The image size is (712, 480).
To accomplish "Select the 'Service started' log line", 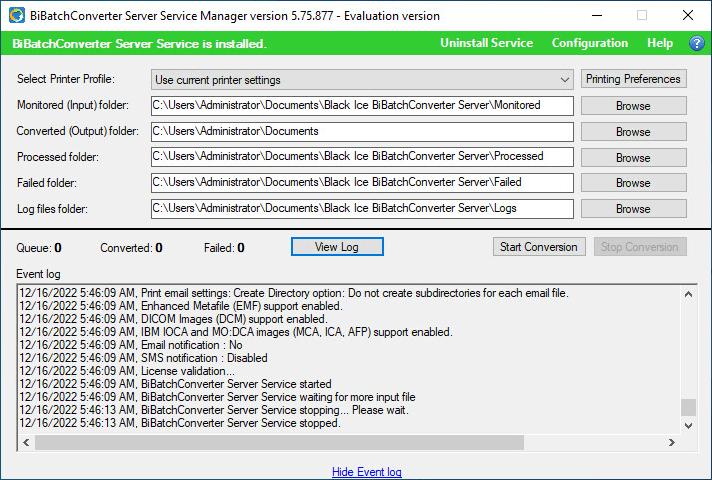I will click(175, 384).
